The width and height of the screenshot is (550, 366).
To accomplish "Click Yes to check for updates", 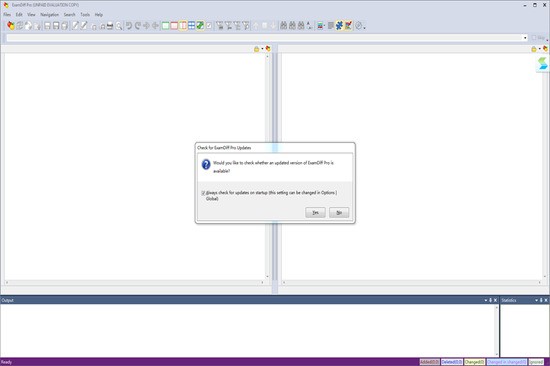I will tap(315, 212).
